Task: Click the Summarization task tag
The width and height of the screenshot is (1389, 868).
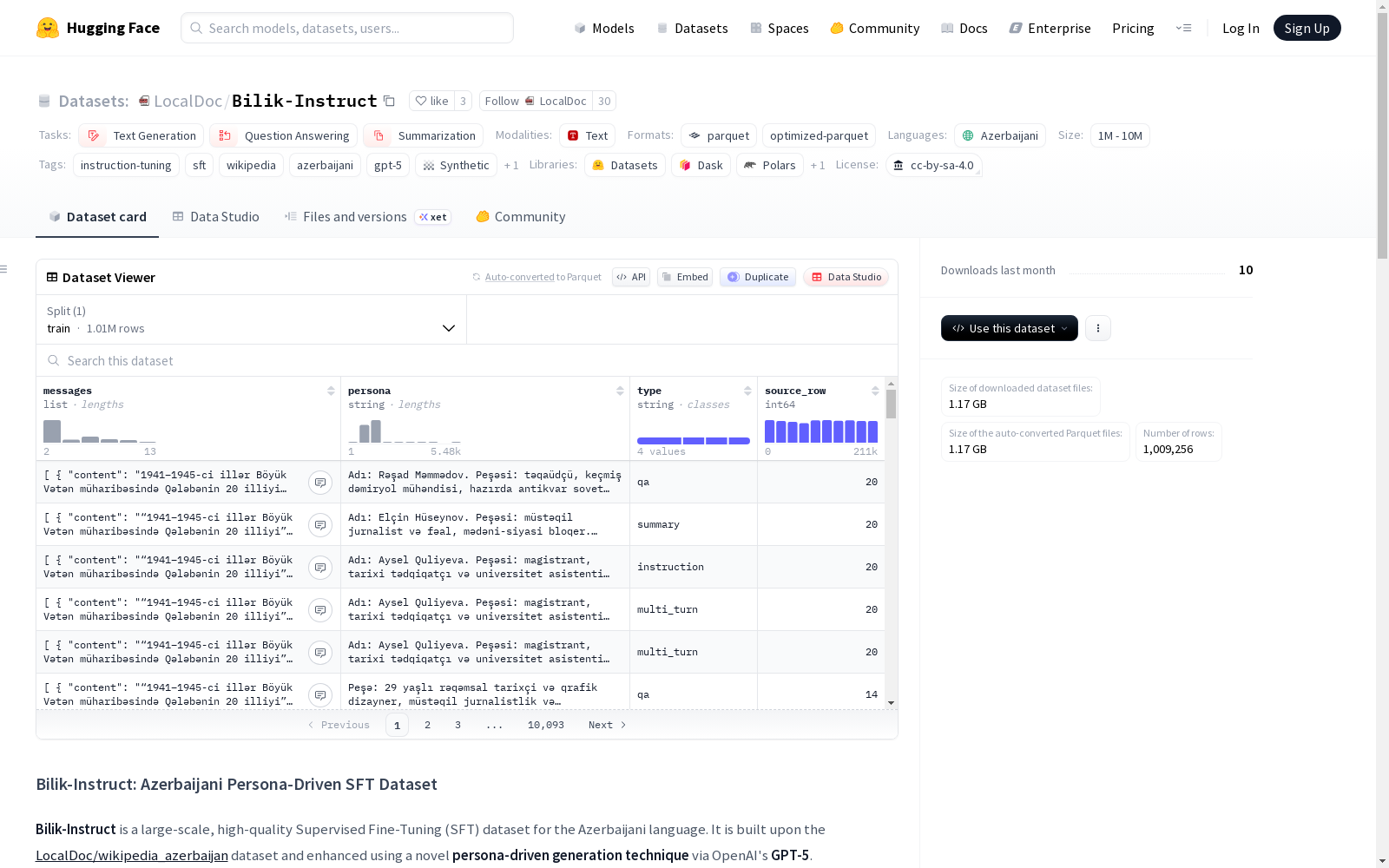Action: pyautogui.click(x=424, y=135)
